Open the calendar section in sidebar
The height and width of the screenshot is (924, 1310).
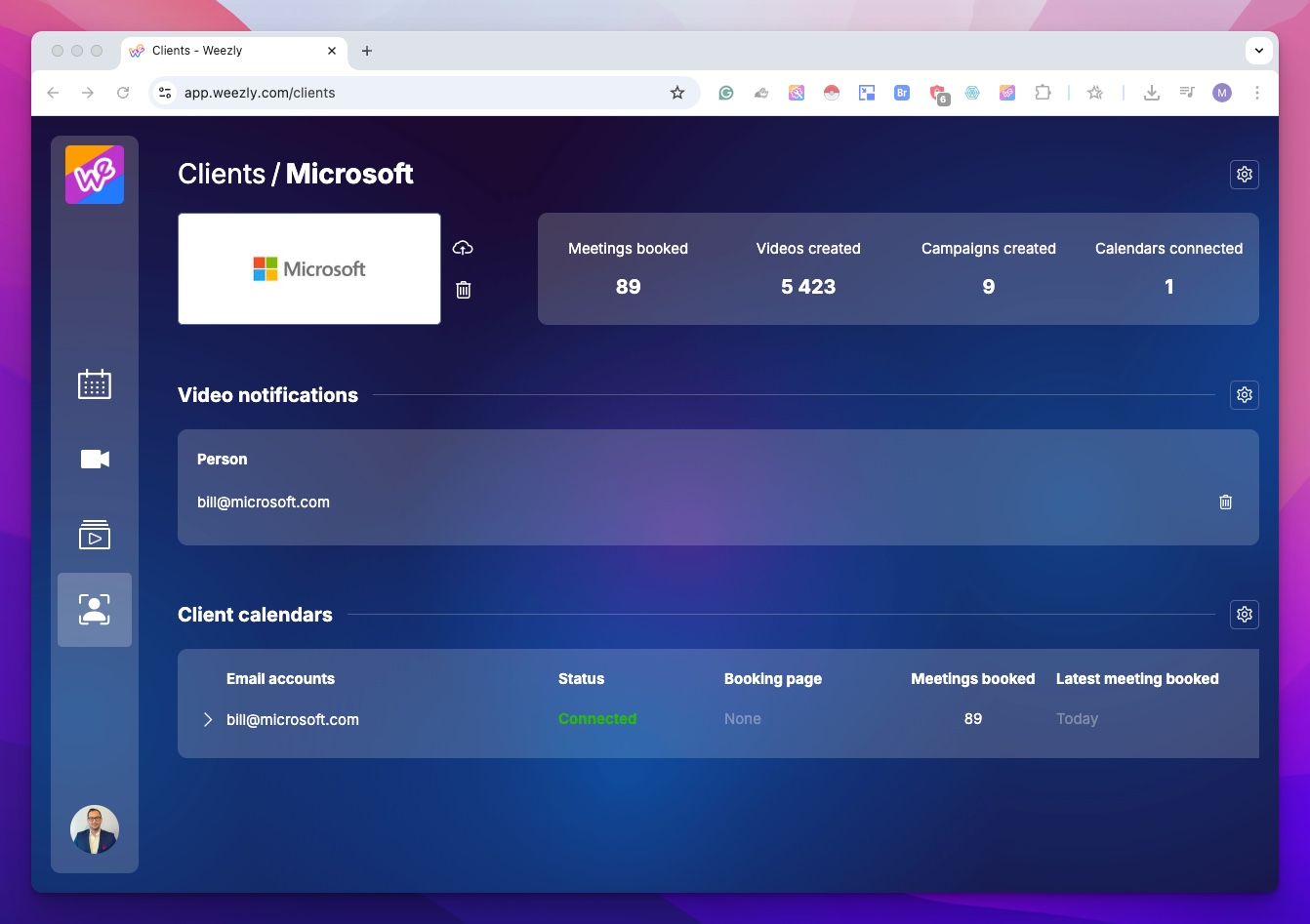(95, 384)
